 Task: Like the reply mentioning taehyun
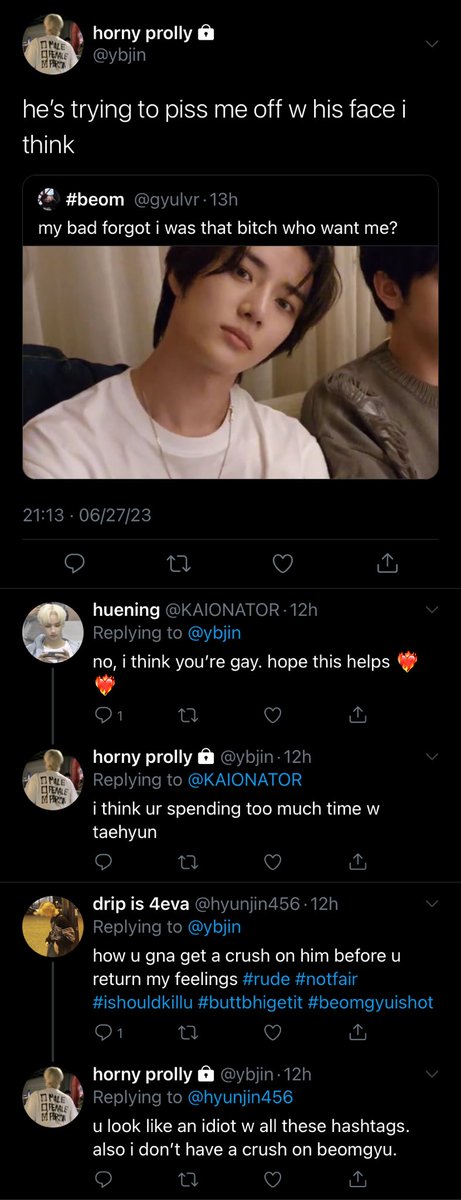pos(272,862)
